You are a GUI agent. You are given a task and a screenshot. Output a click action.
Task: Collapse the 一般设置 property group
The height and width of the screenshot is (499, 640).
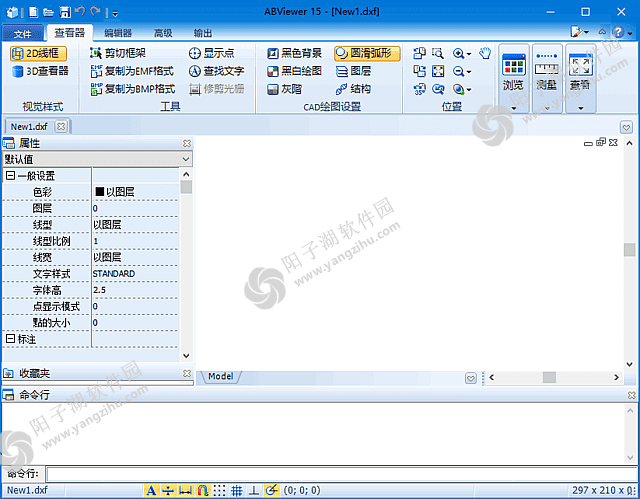[11, 176]
